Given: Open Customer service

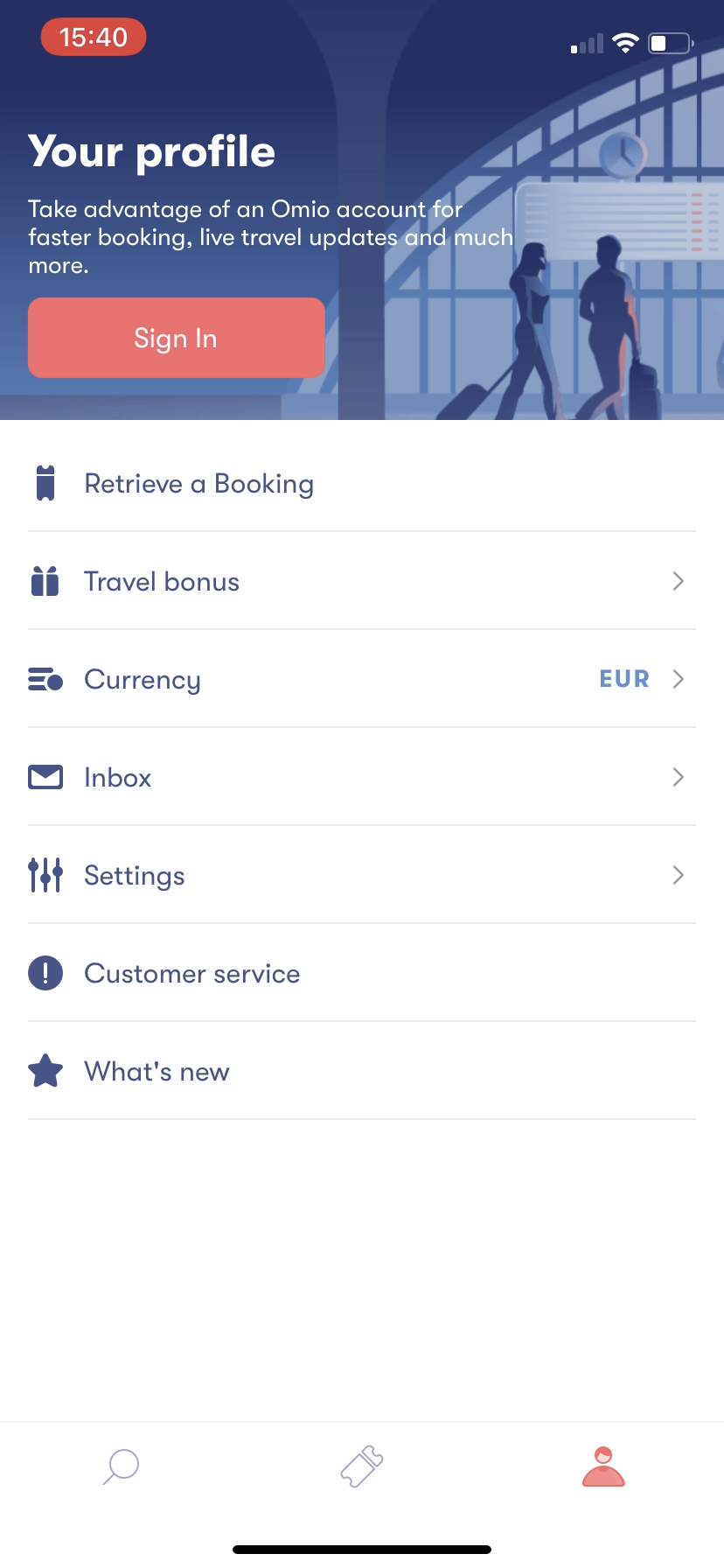Looking at the screenshot, I should point(192,974).
